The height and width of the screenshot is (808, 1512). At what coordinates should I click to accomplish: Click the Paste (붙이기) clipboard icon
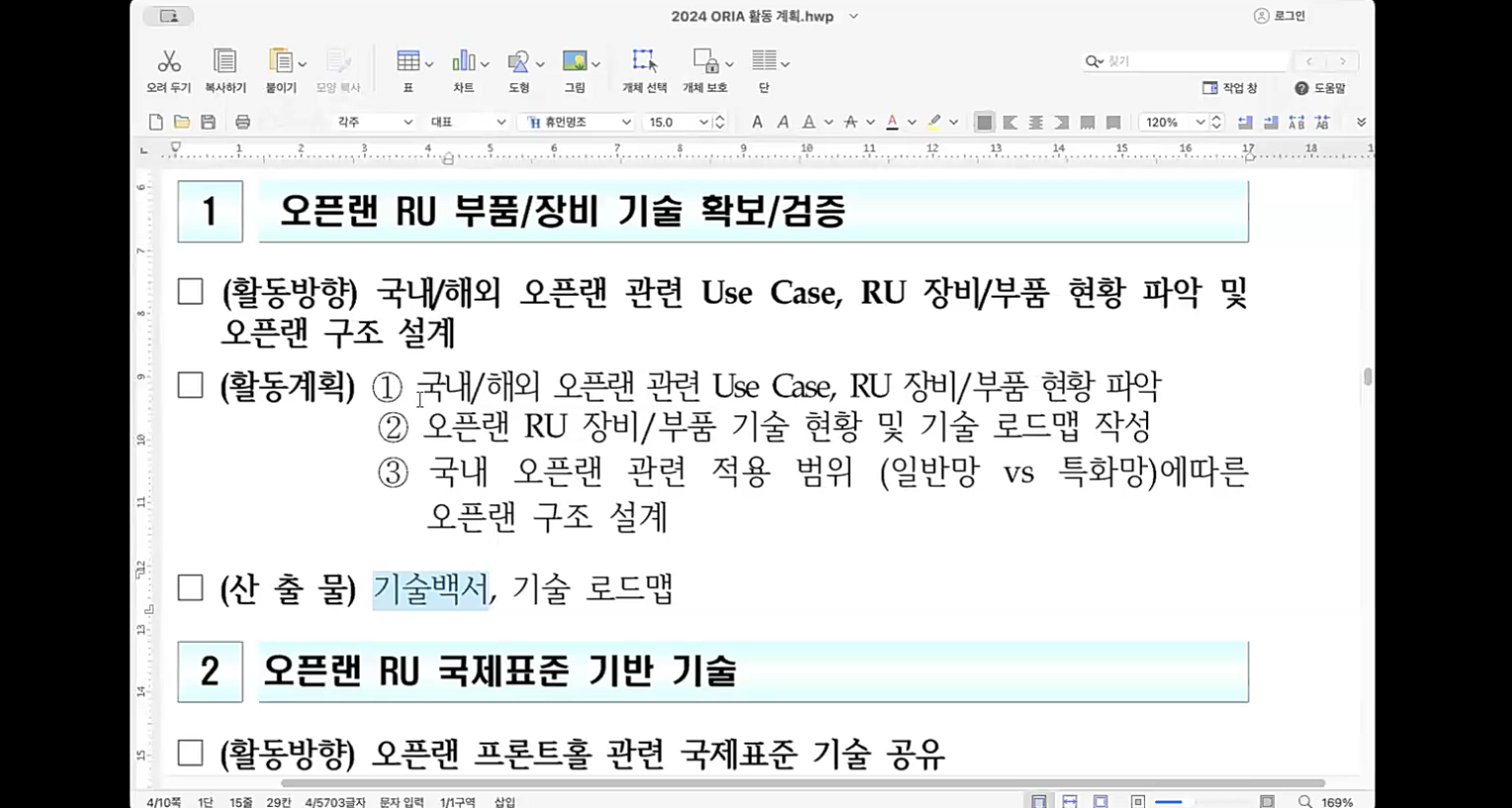click(281, 61)
